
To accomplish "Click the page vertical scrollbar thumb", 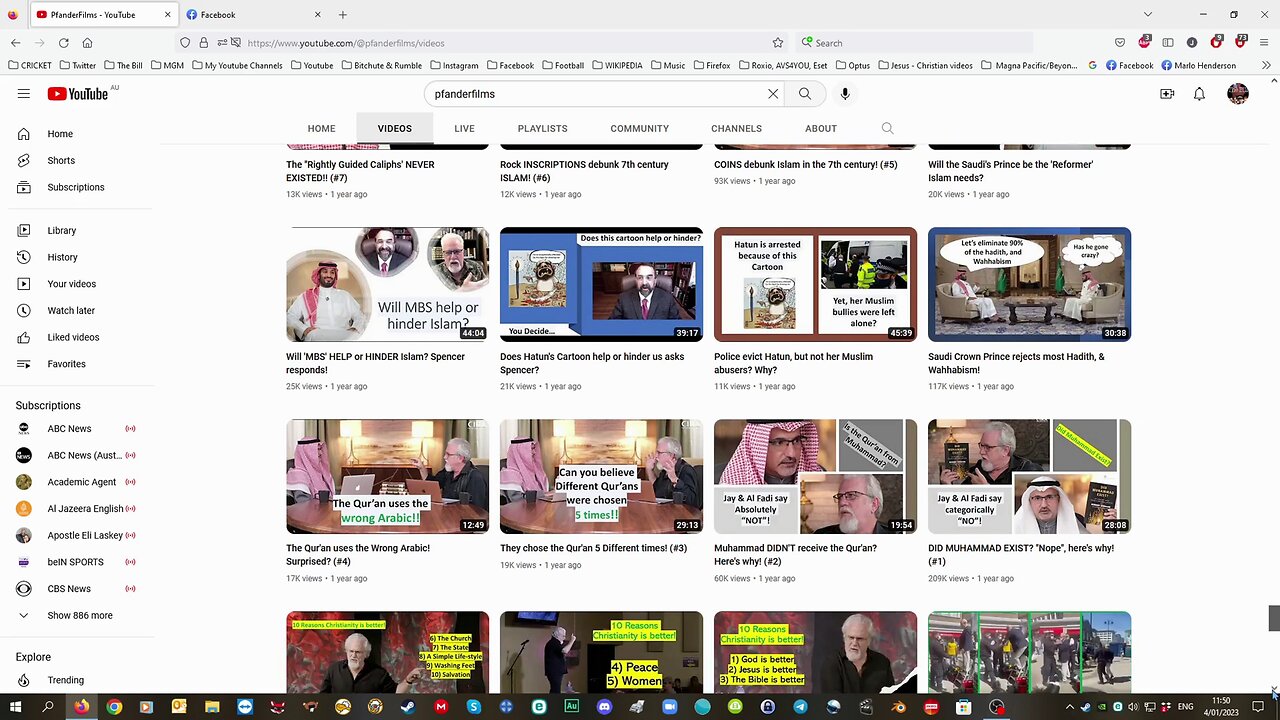I will (1274, 618).
